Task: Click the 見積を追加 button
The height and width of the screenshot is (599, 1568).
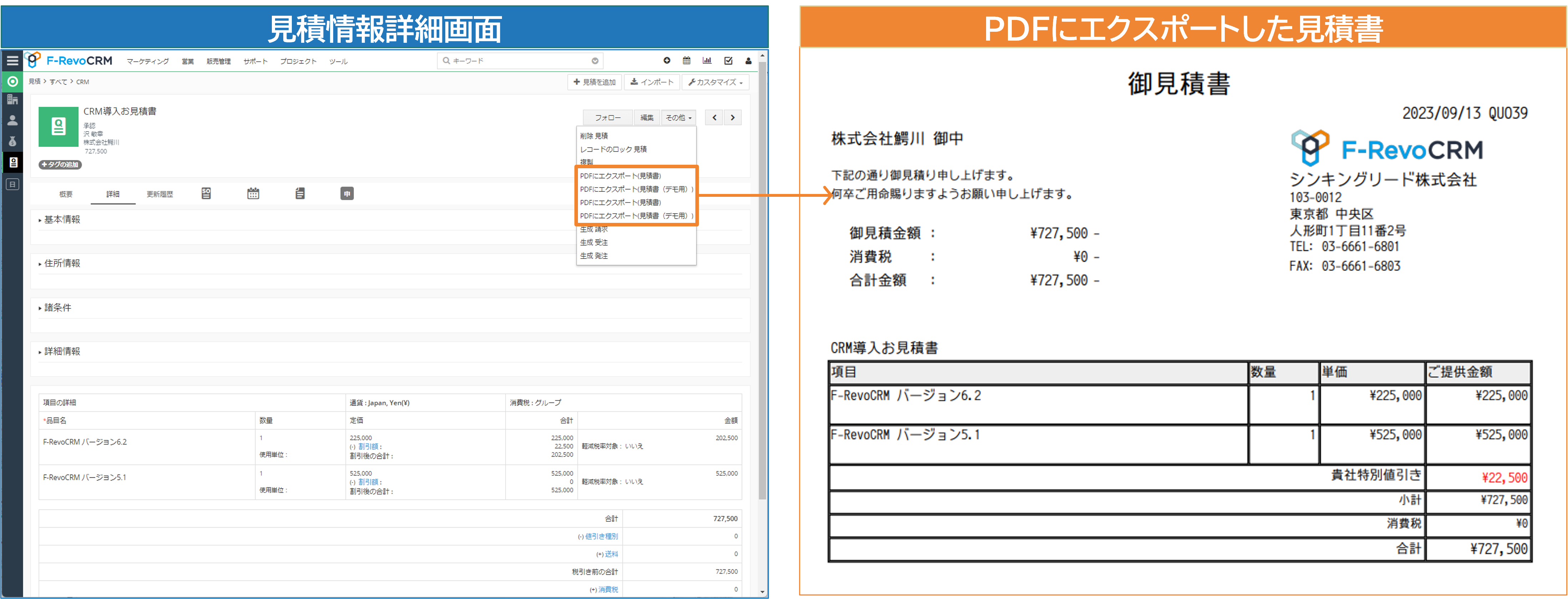Action: click(x=595, y=82)
